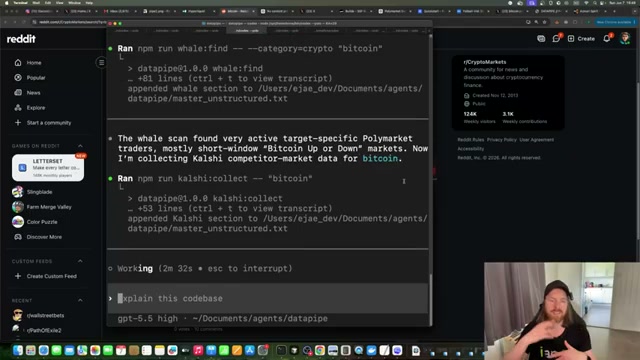Open App Store in the Dock
Viewport: 640px width, 360px height.
(x=249, y=350)
